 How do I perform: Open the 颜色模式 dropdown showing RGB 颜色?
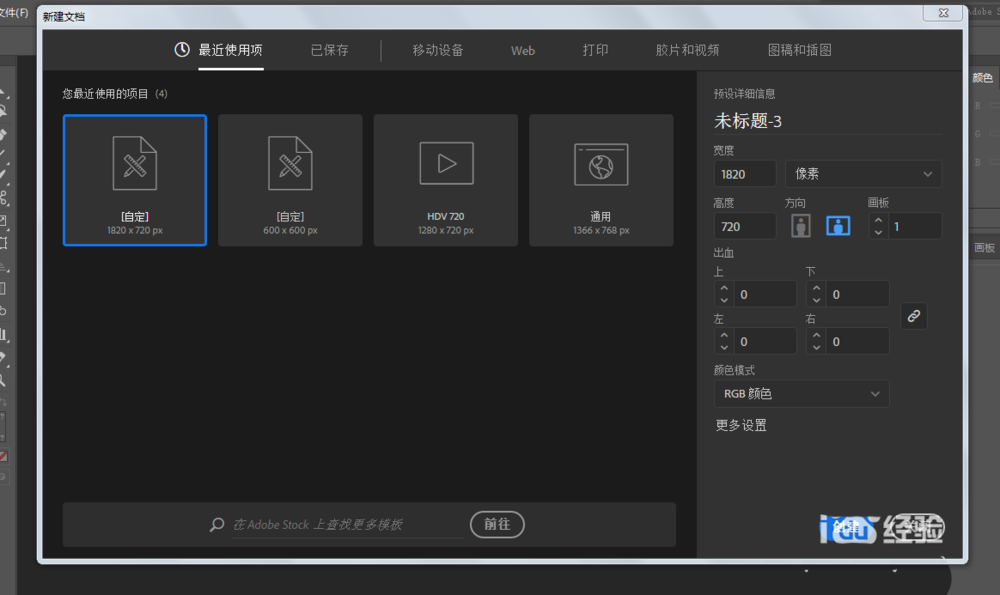click(x=801, y=393)
